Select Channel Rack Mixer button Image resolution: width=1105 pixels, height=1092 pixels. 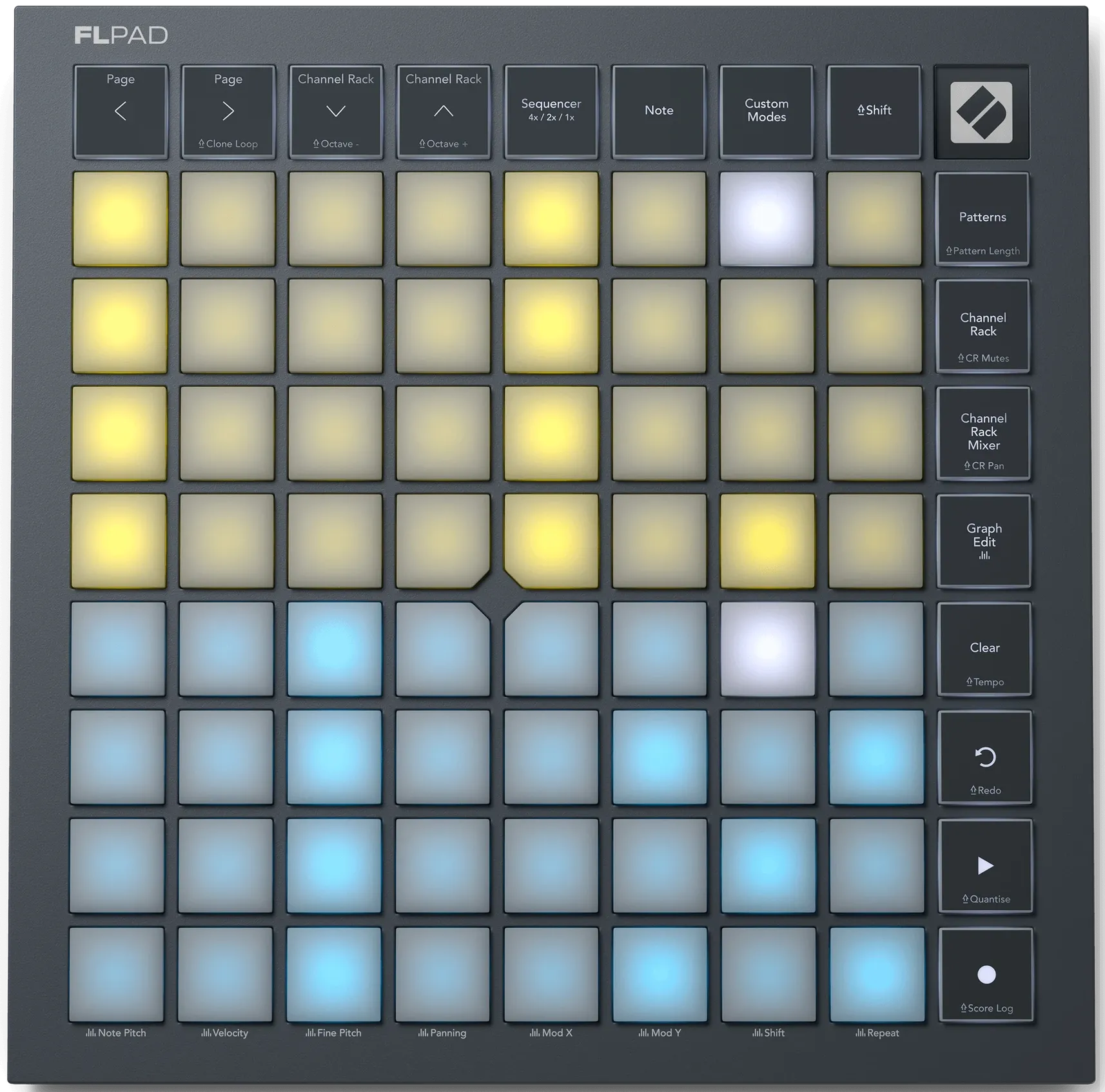984,434
